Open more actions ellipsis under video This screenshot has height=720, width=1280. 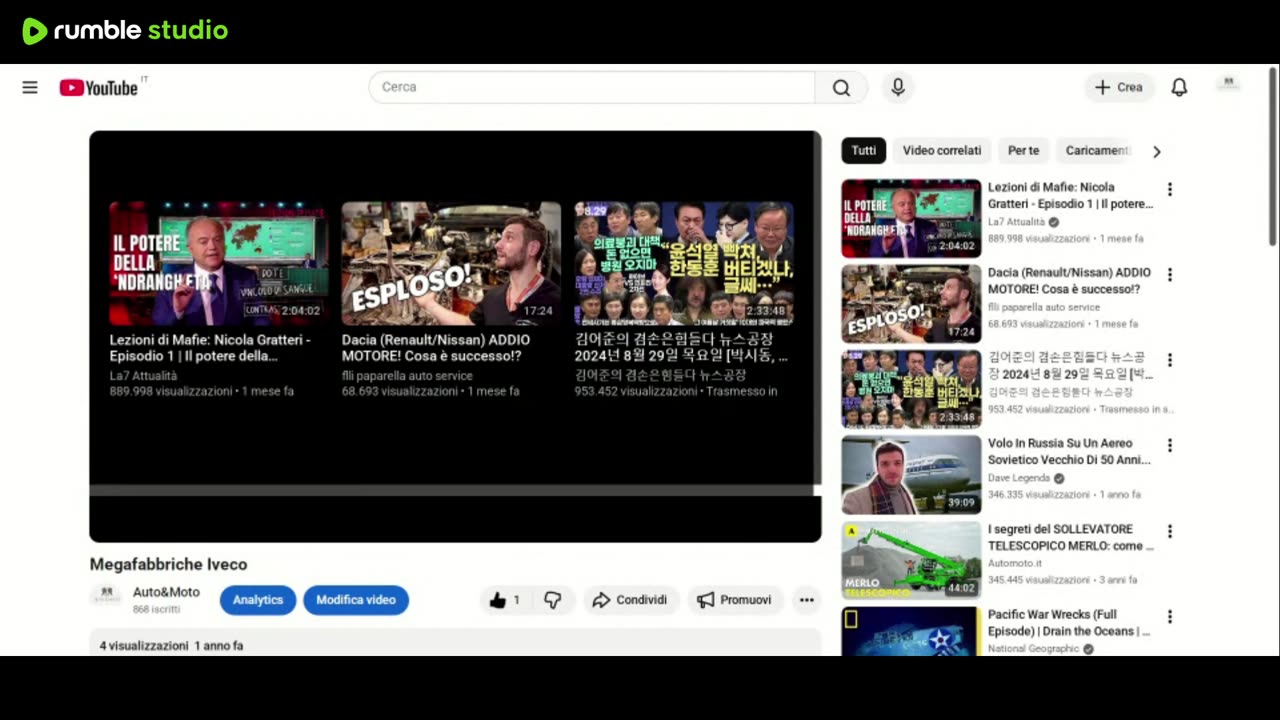coord(806,600)
